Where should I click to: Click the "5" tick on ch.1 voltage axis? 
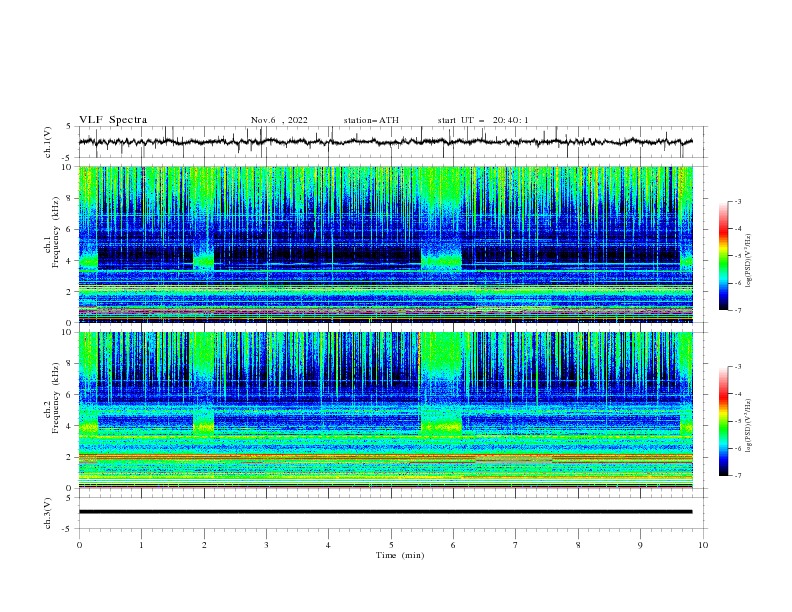pos(69,126)
